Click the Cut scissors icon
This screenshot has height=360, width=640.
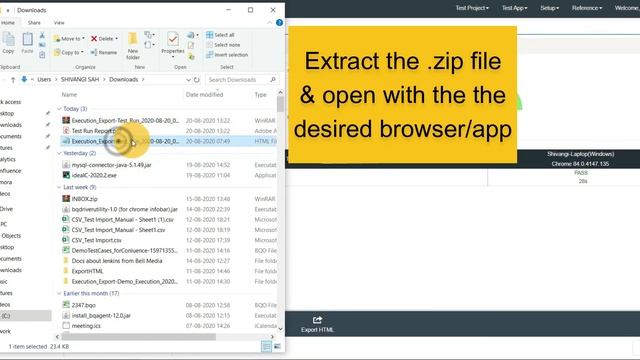[42, 36]
